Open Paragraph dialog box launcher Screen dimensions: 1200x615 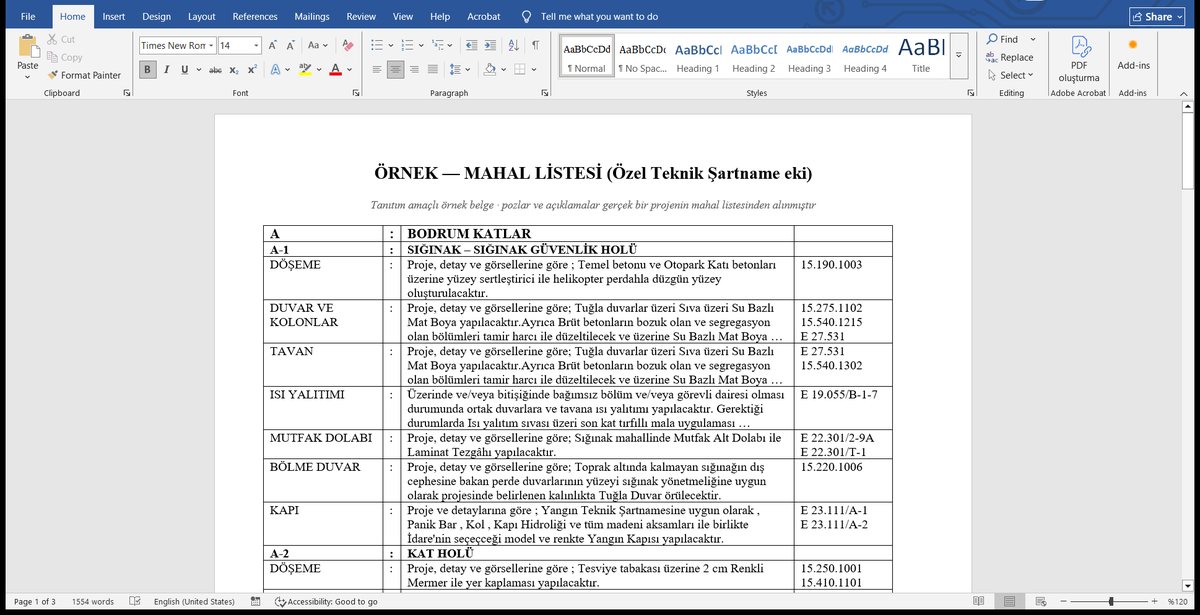coord(544,93)
